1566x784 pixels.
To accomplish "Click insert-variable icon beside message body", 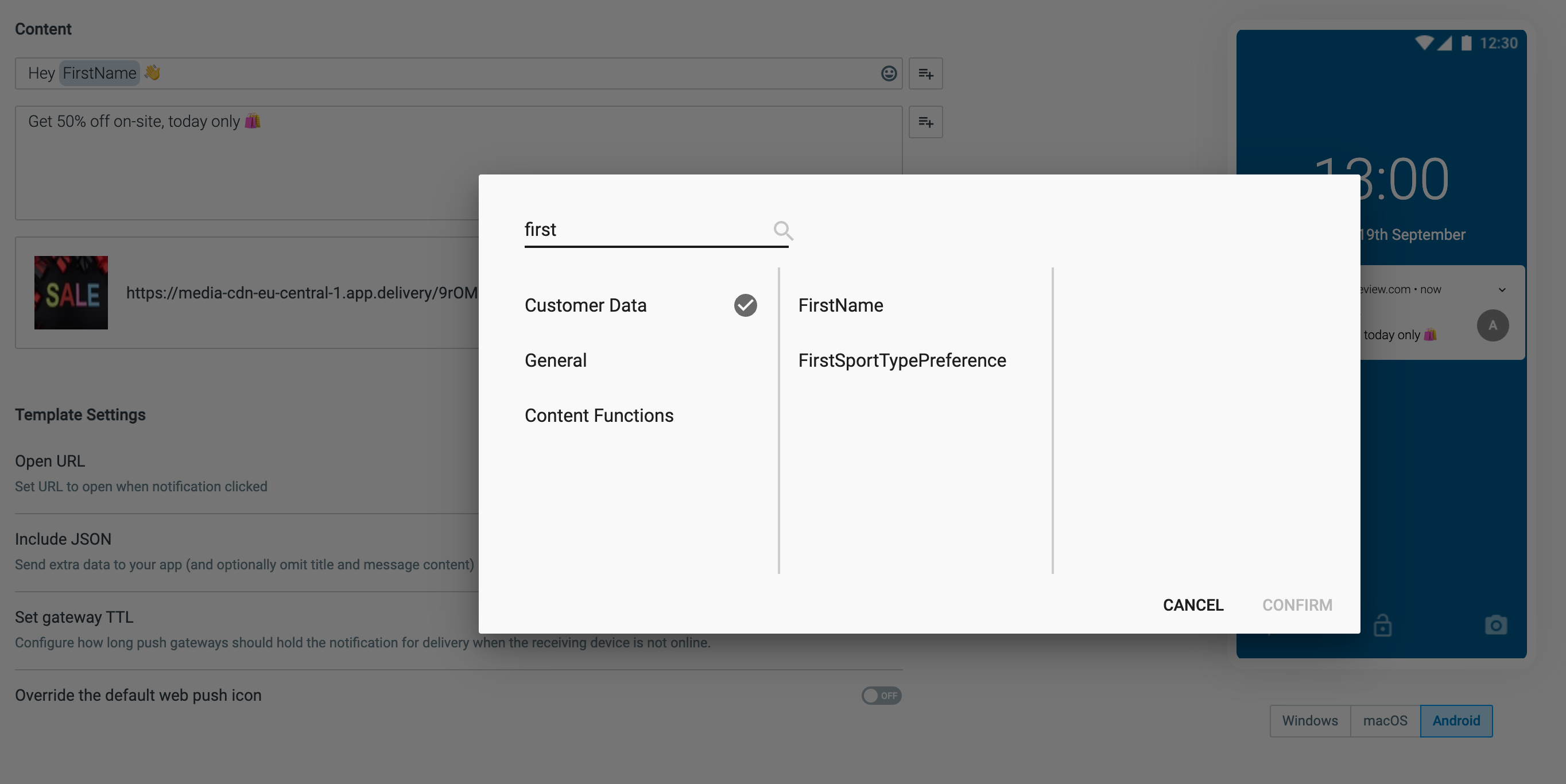I will click(925, 122).
